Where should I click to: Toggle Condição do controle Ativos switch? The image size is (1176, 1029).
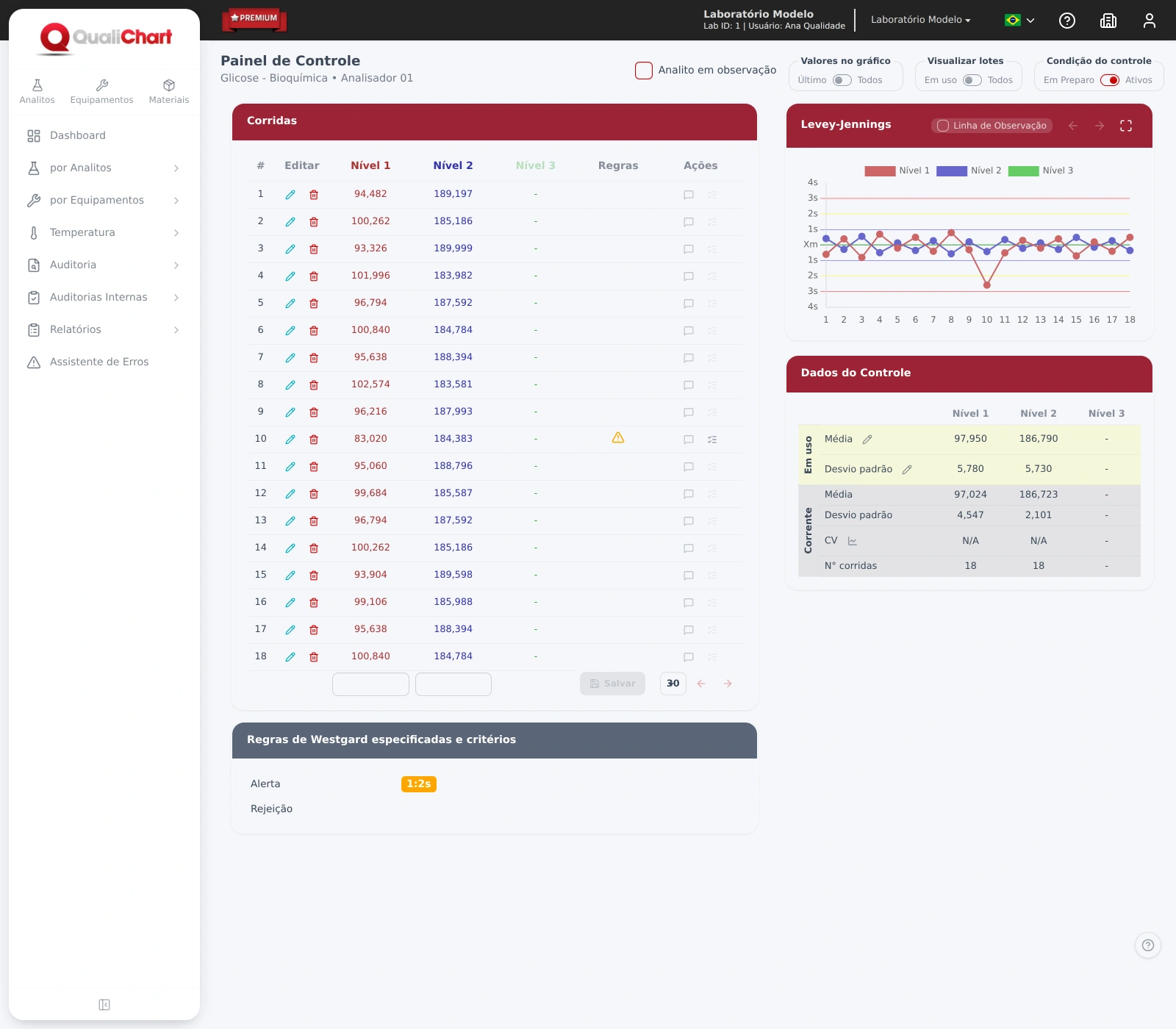coord(1110,80)
